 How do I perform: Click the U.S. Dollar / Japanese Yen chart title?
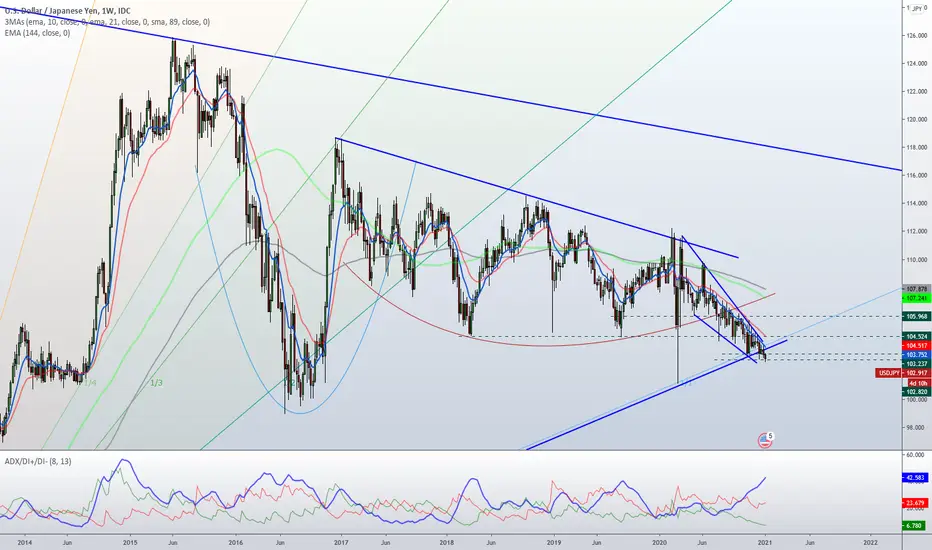point(67,11)
